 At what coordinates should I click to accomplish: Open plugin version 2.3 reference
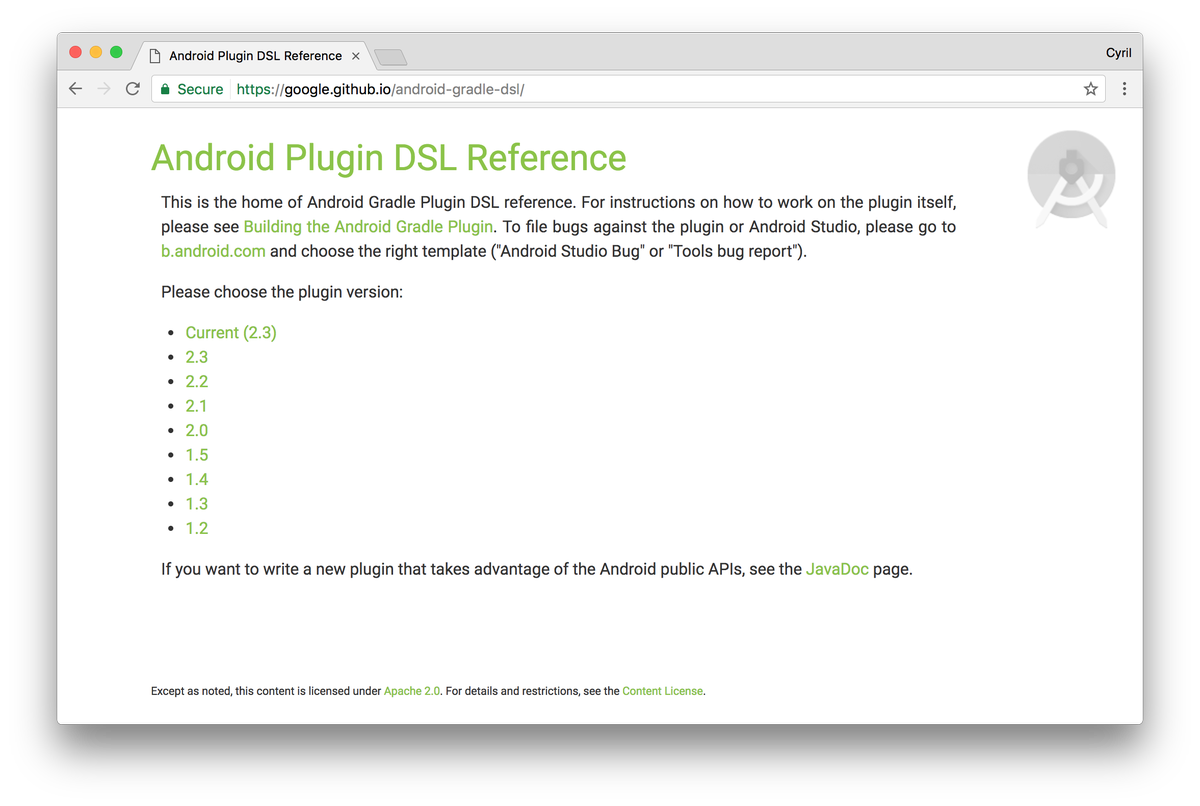pos(197,357)
